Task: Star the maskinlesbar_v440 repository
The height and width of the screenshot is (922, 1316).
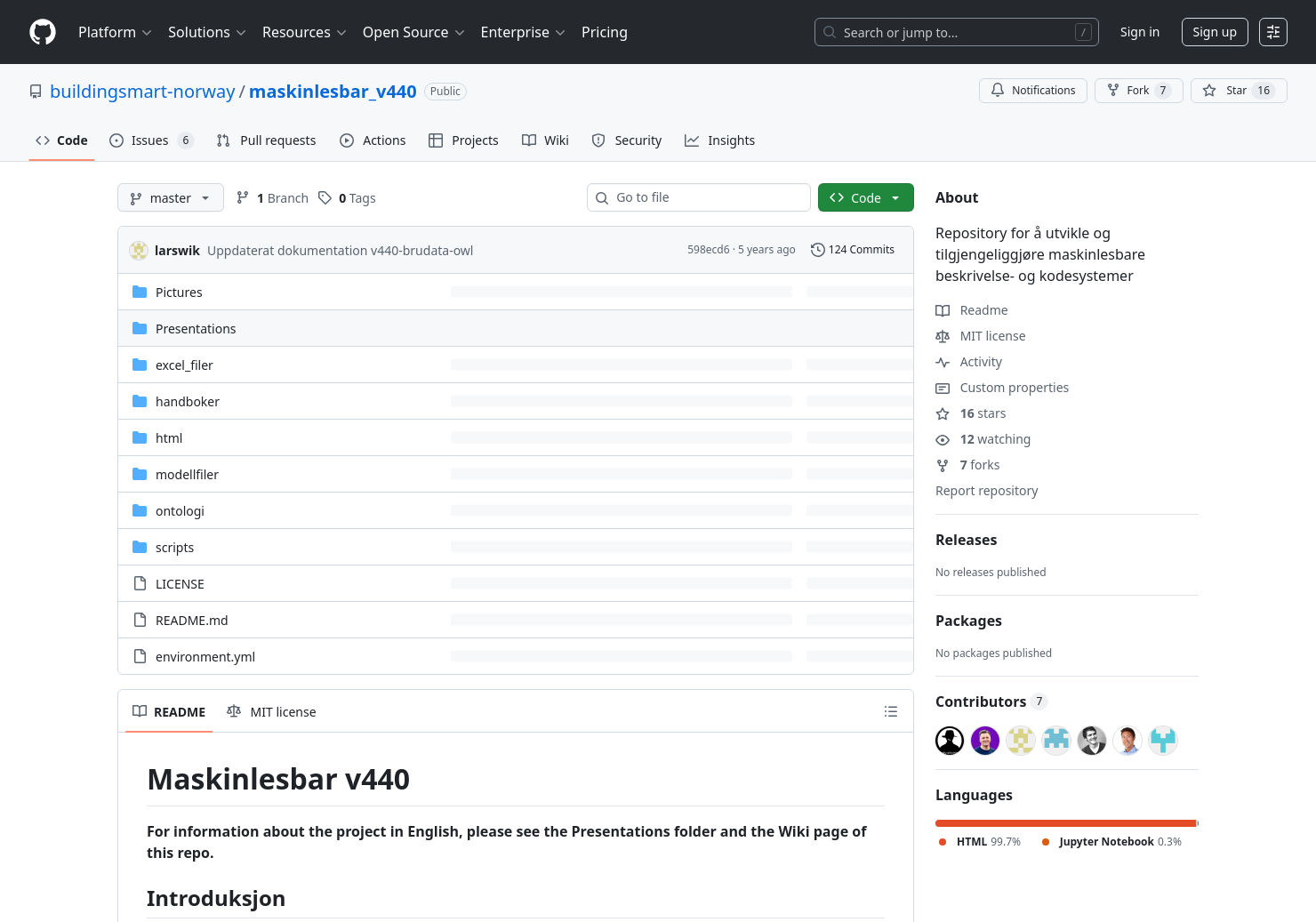Action: (x=1238, y=91)
